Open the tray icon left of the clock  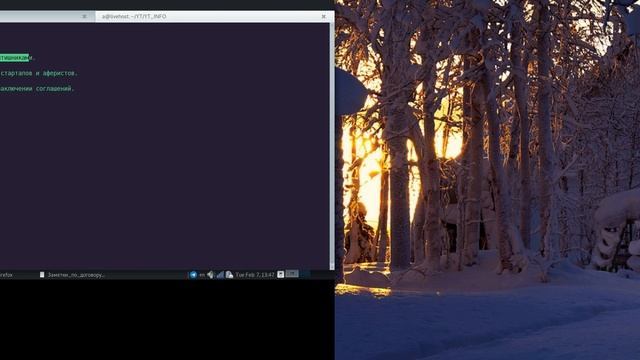229,275
